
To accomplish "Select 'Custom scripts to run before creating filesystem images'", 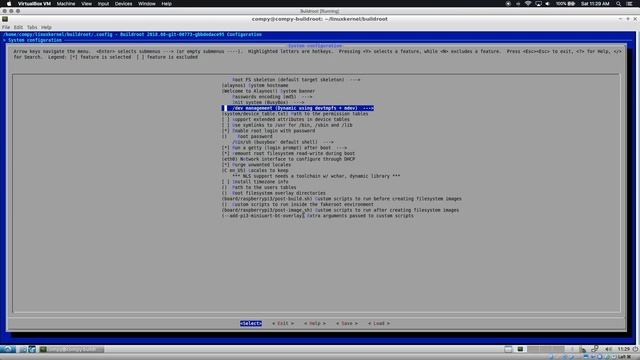I will tap(342, 199).
